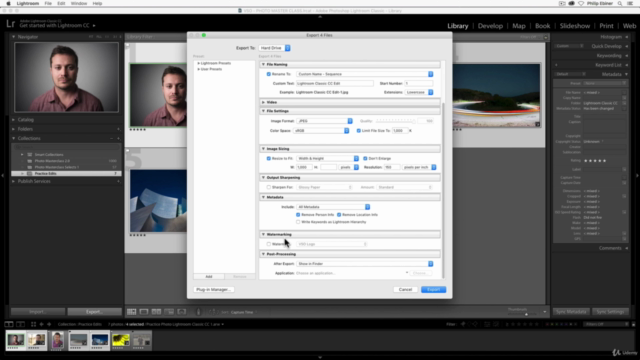This screenshot has height=360, width=640.
Task: Toggle Resize to Fit checkbox
Action: coord(269,158)
